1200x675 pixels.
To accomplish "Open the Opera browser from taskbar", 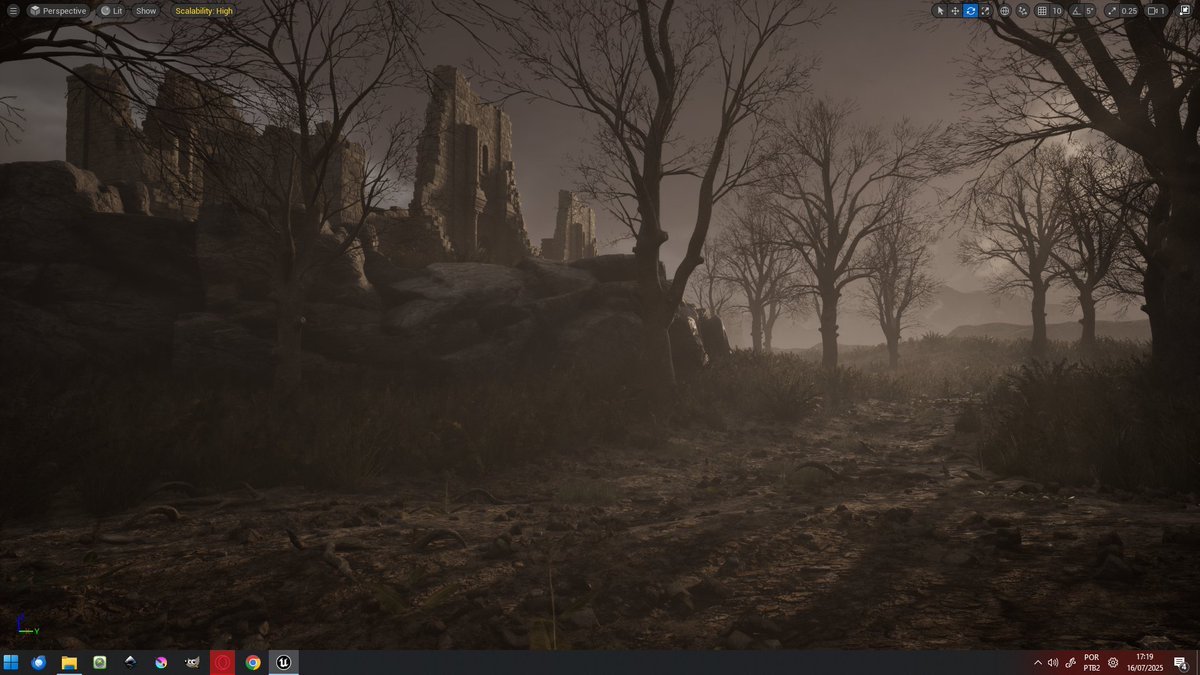I will [222, 662].
